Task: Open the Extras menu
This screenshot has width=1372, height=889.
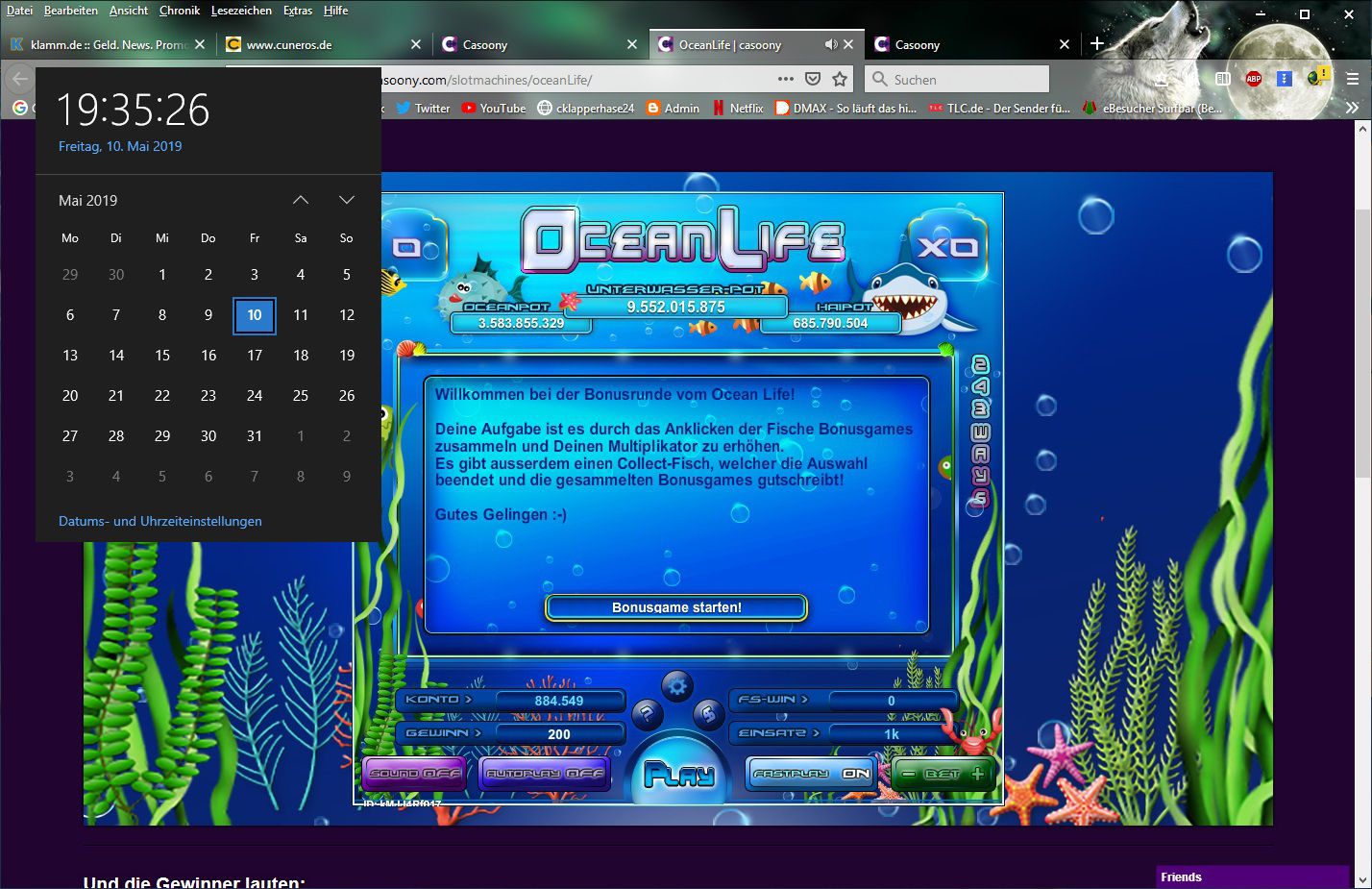Action: pos(298,11)
